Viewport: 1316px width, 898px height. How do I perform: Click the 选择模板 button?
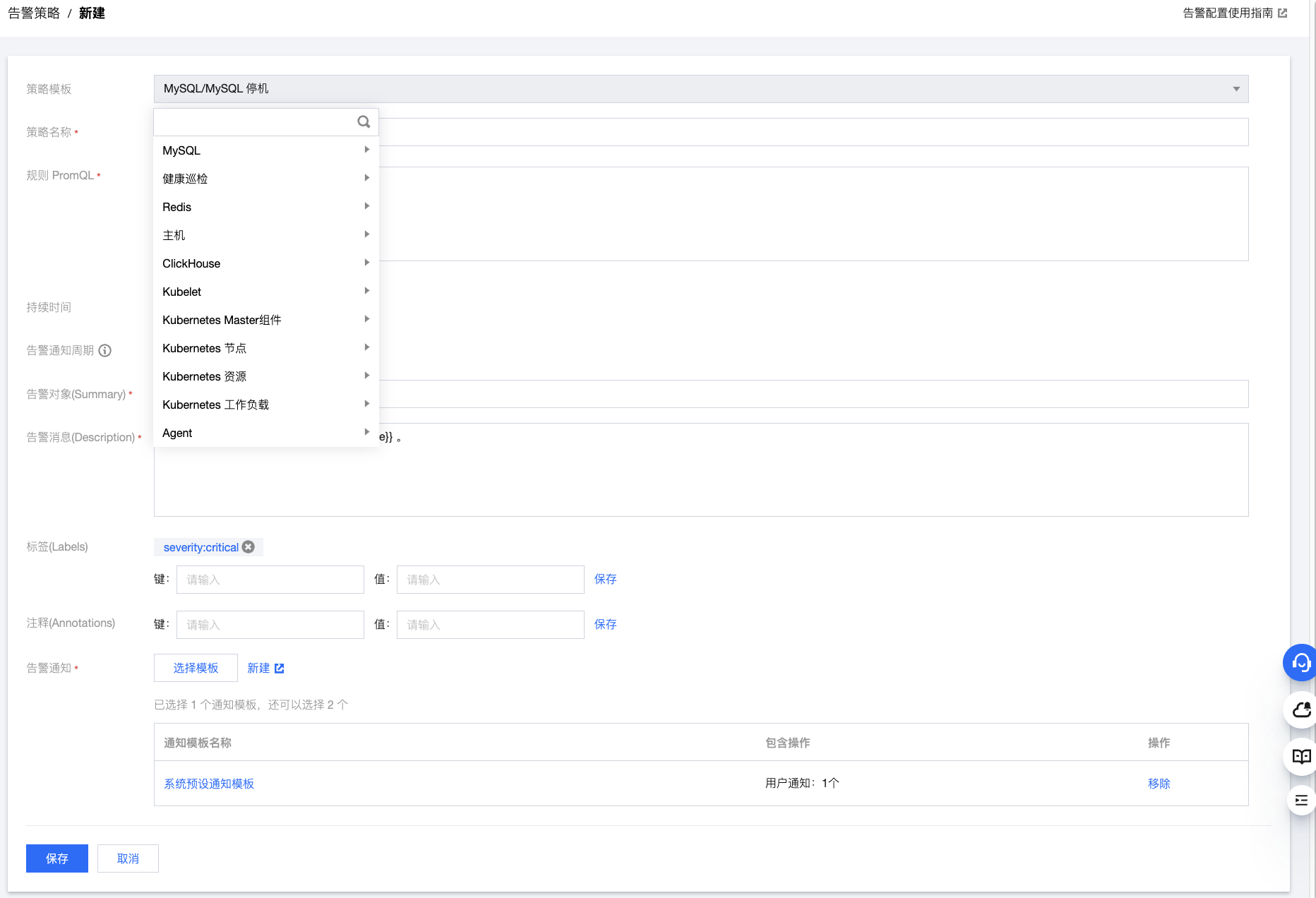196,668
